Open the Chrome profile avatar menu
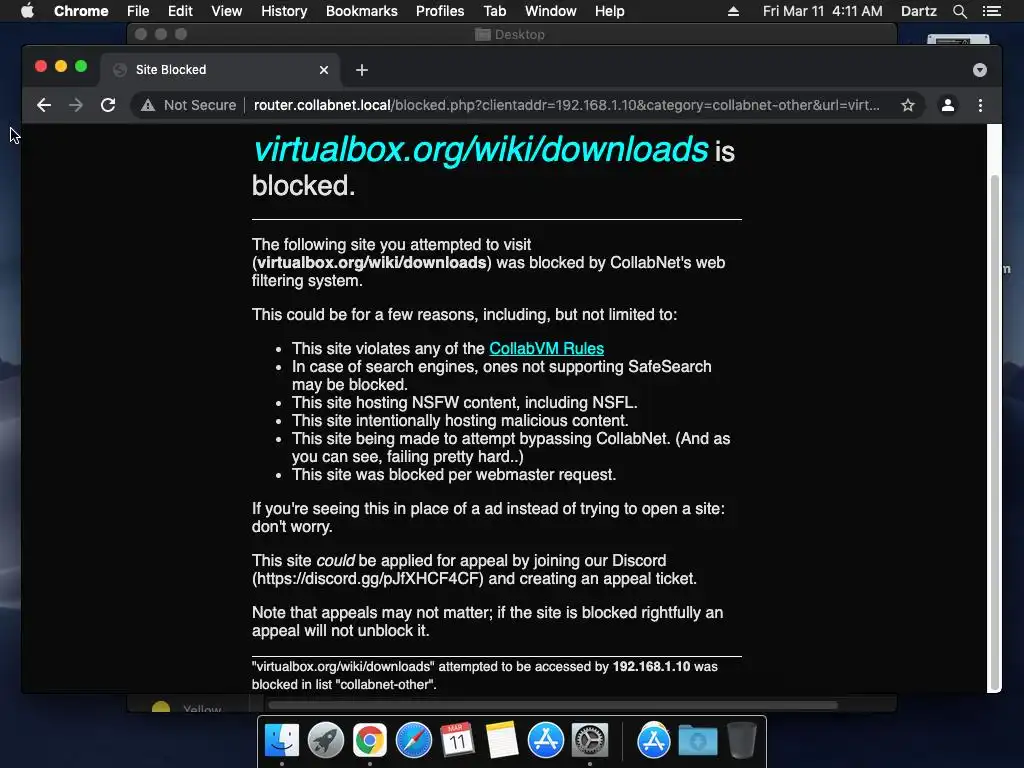The image size is (1024, 768). [x=948, y=105]
